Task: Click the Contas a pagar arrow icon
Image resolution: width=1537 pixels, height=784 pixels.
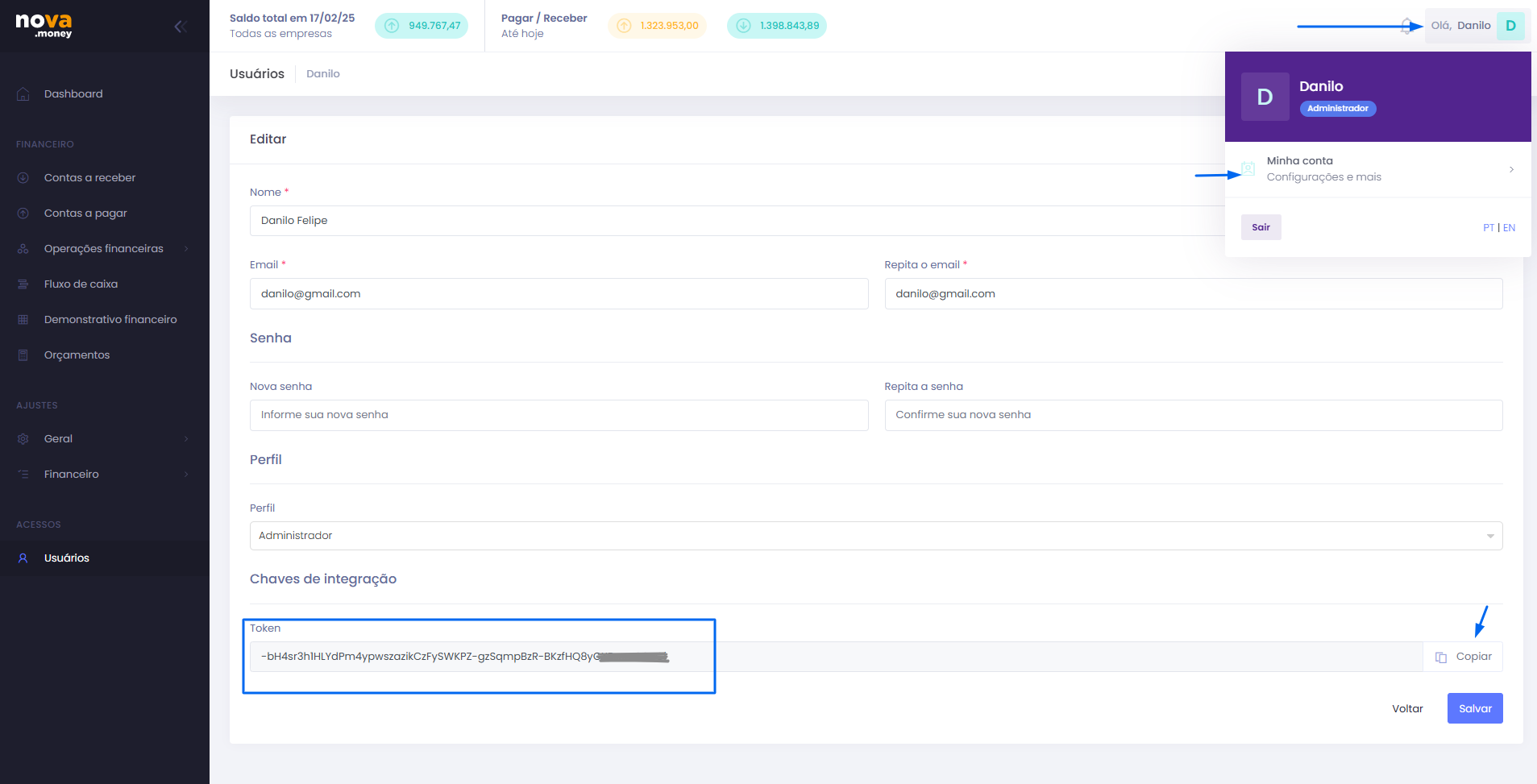Action: 23,214
